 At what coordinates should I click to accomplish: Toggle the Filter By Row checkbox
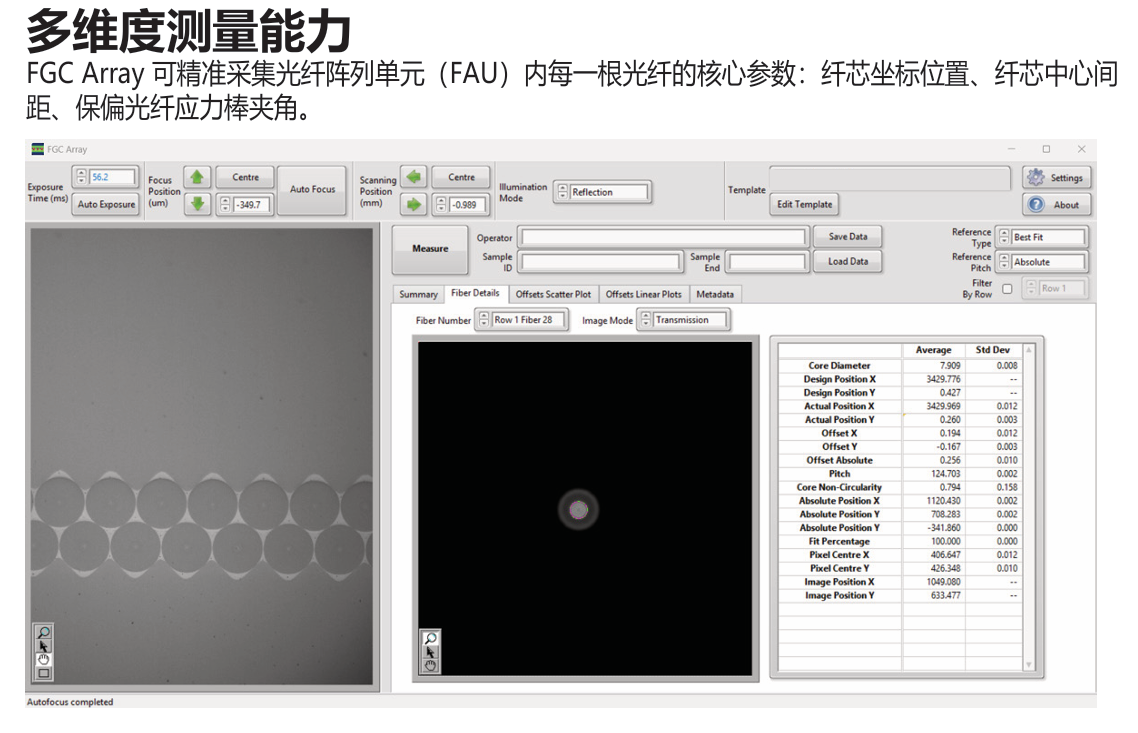click(1007, 289)
